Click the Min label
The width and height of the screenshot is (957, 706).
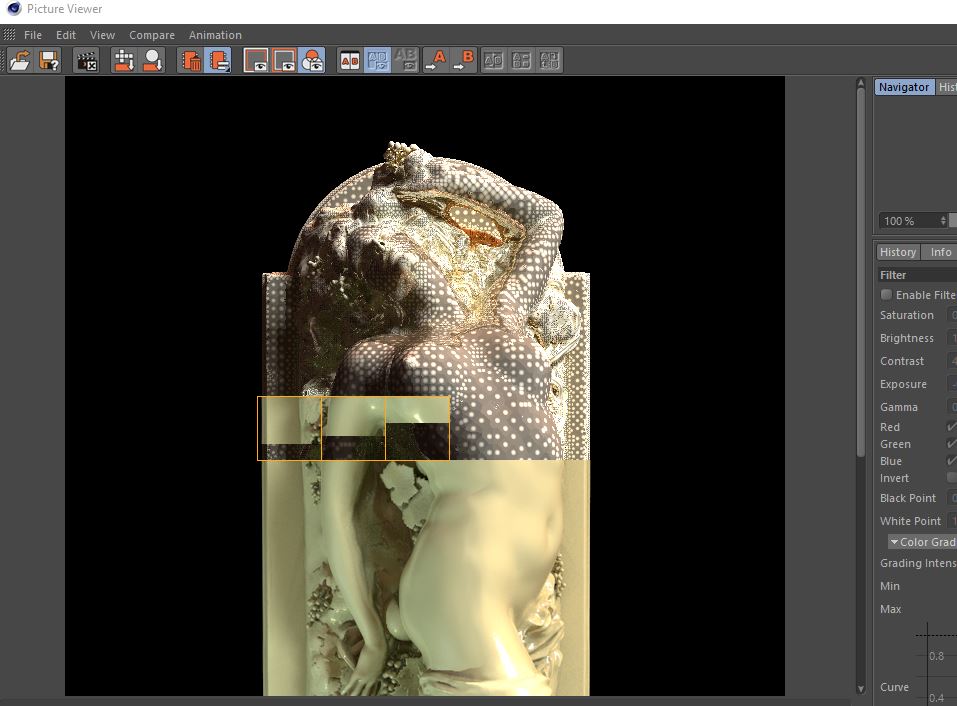coord(890,586)
